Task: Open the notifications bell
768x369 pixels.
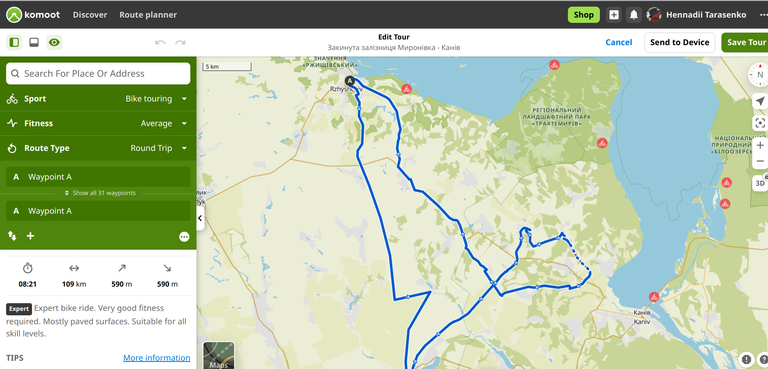Action: pyautogui.click(x=634, y=15)
